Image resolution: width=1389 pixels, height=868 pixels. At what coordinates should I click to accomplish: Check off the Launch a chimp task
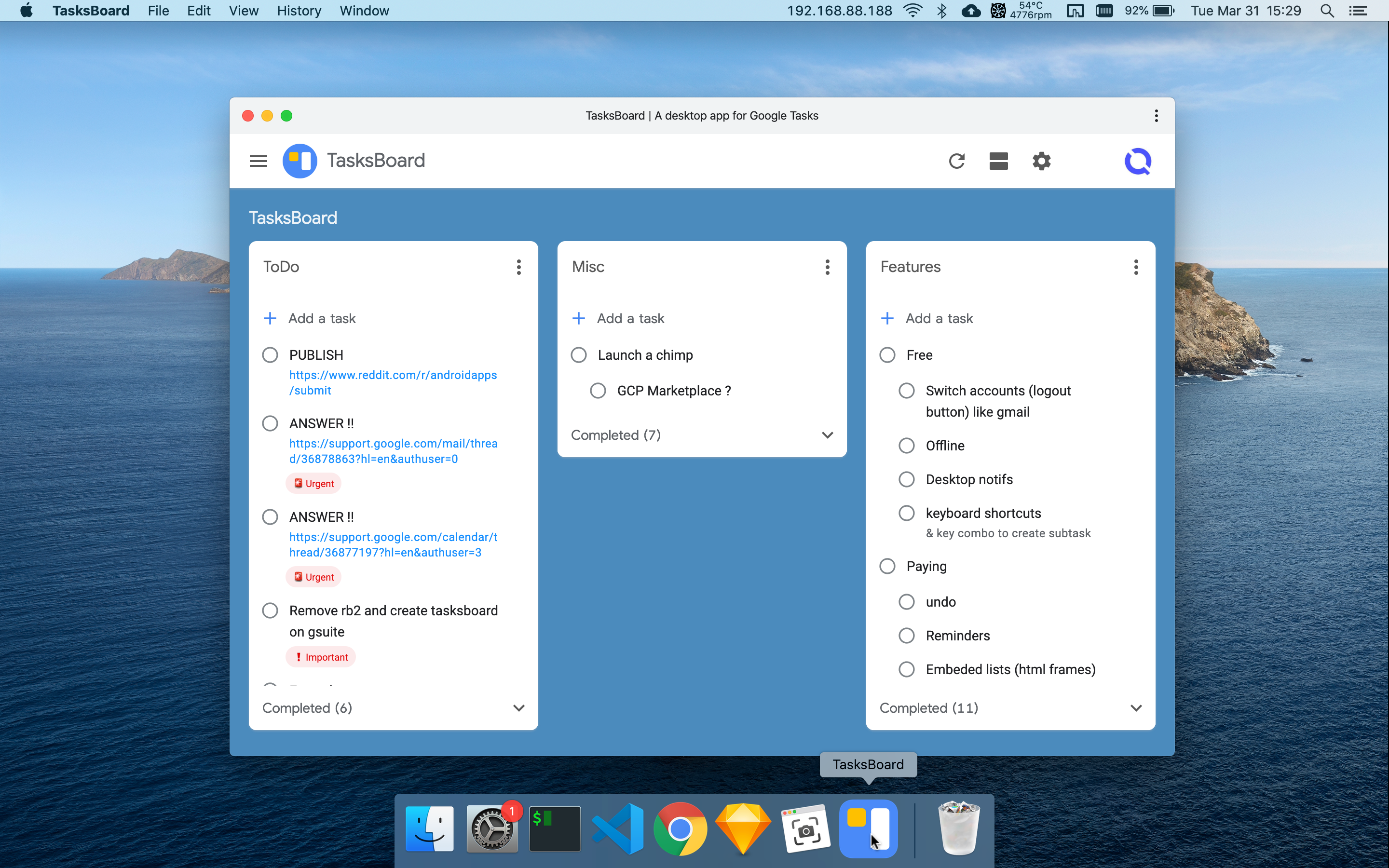click(x=579, y=355)
